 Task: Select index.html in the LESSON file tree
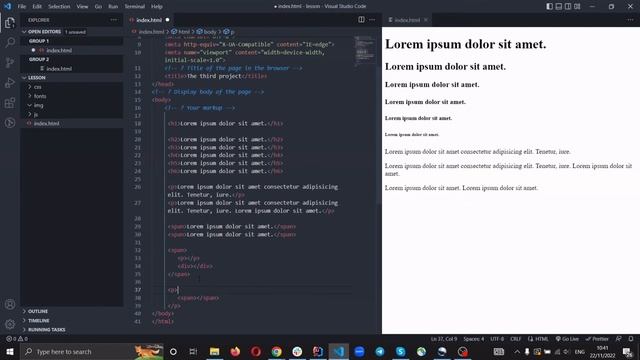[x=72, y=123]
